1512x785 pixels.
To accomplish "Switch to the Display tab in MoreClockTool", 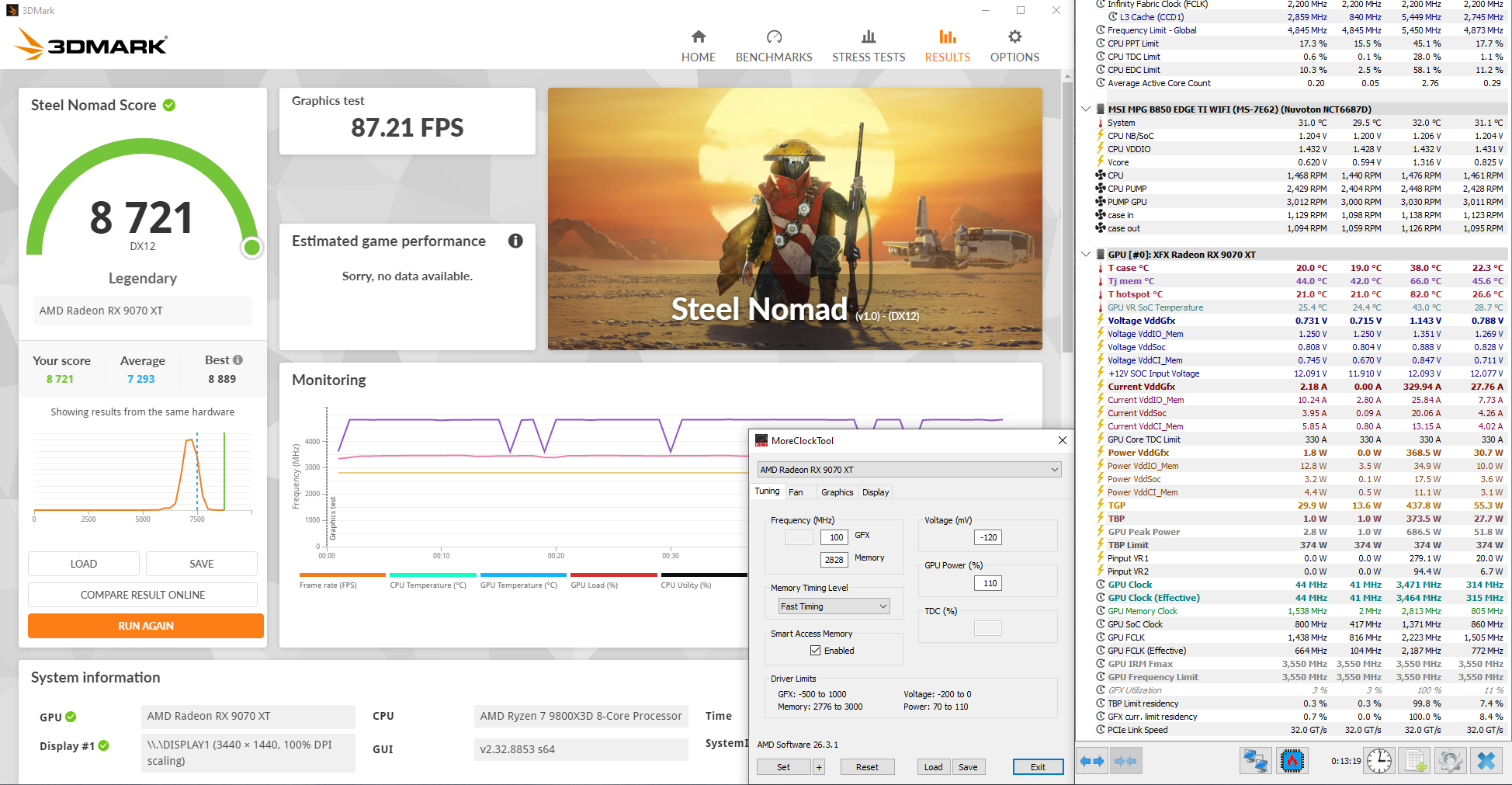I will coord(876,492).
